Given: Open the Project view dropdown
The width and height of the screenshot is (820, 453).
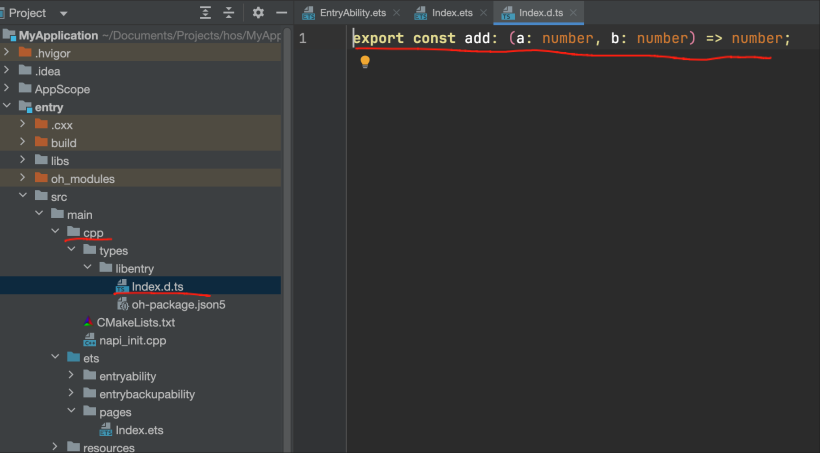Looking at the screenshot, I should click(64, 13).
